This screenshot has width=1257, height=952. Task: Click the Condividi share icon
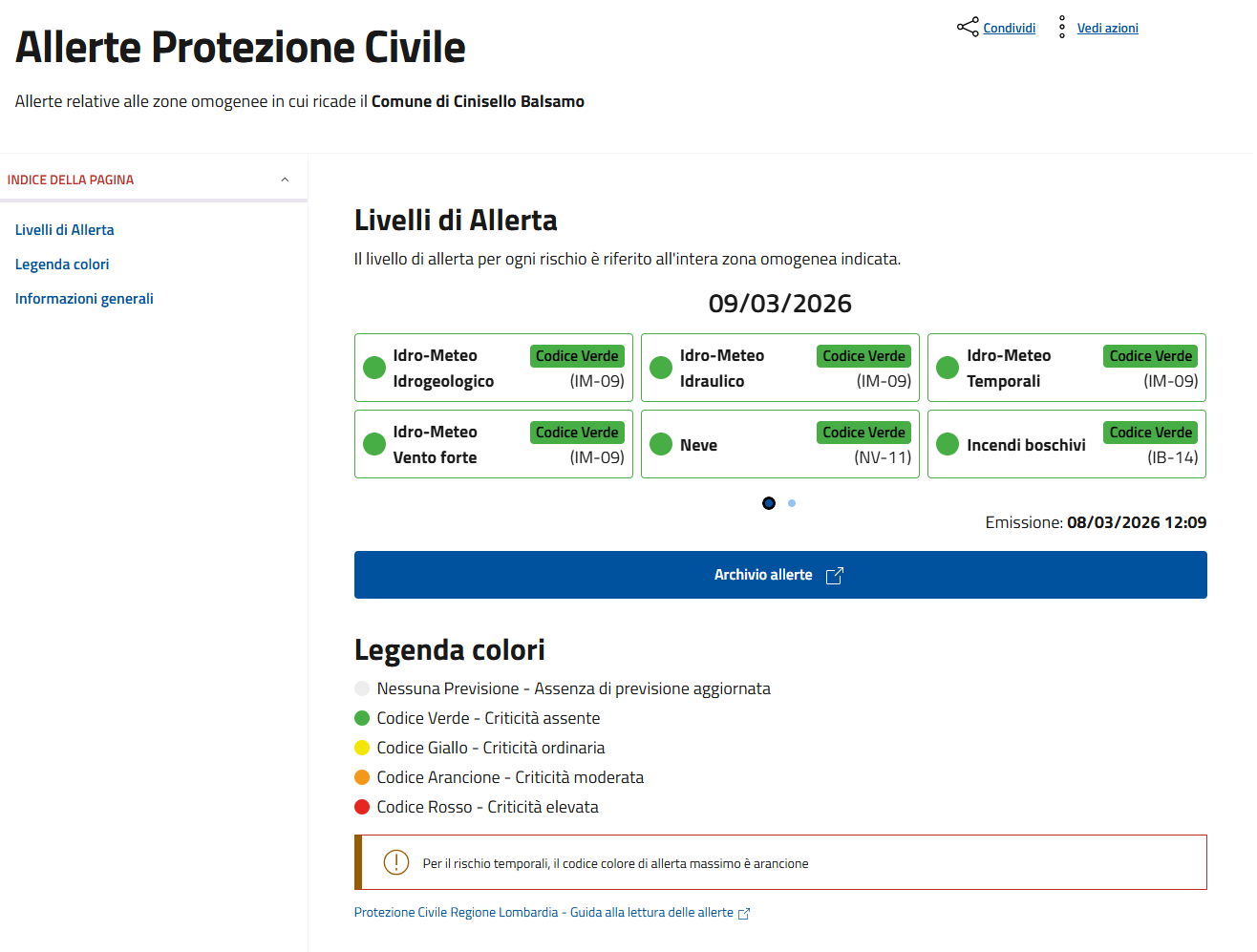point(968,27)
